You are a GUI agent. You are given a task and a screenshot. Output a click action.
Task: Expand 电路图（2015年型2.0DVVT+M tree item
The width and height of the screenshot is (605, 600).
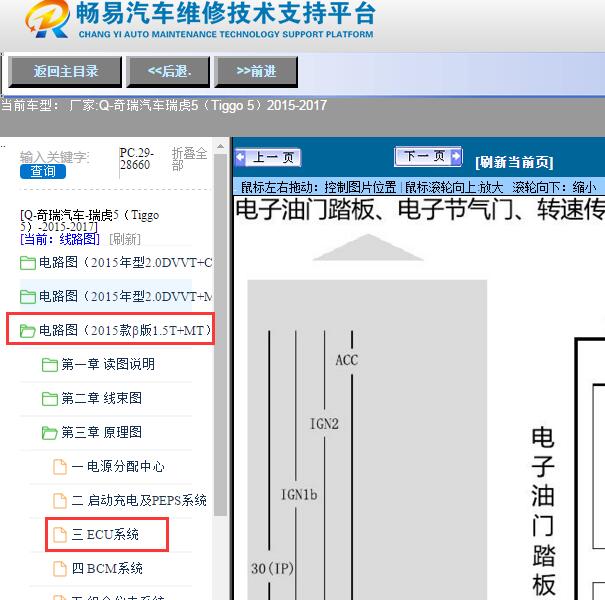125,297
